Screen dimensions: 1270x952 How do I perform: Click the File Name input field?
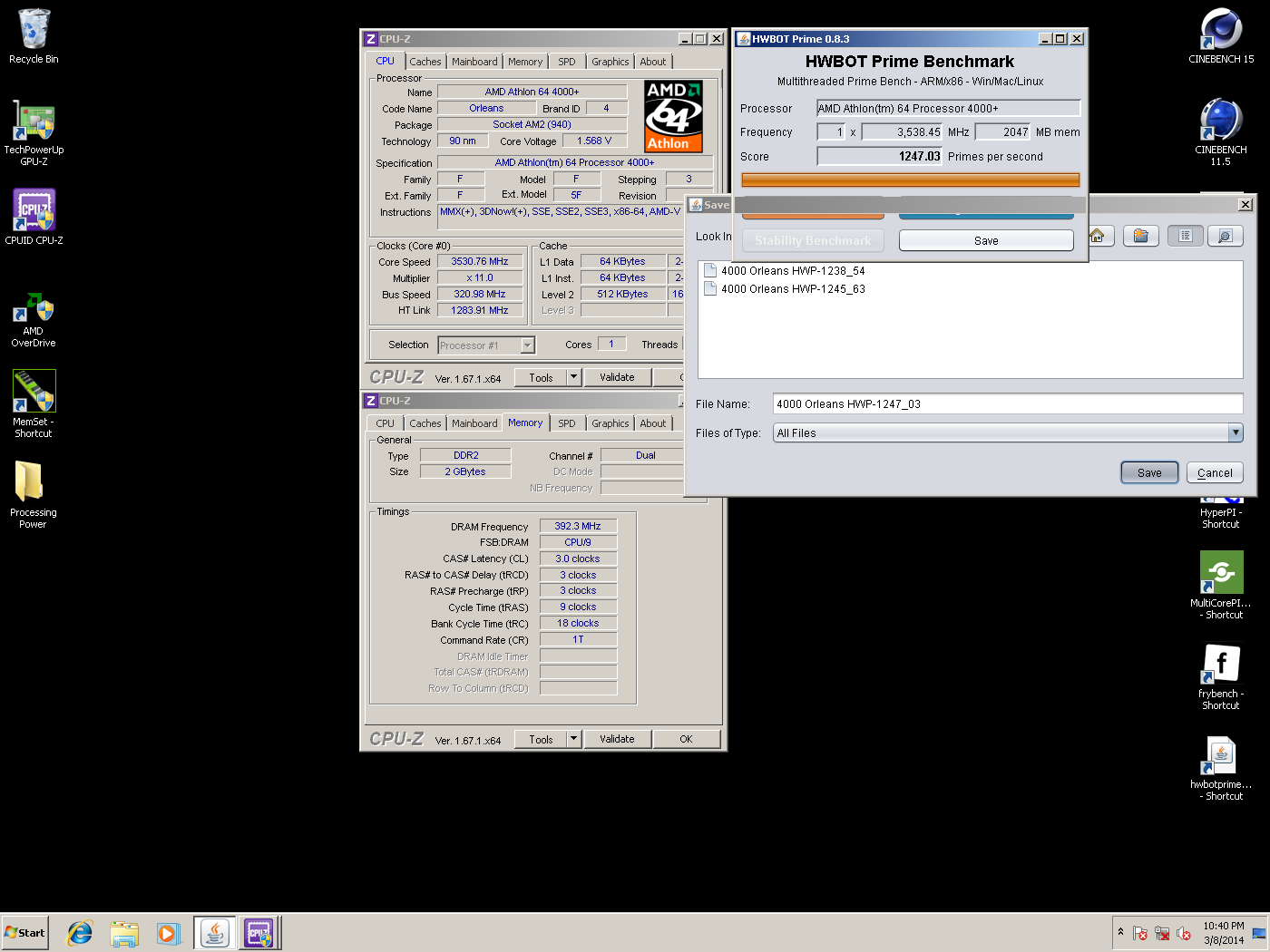(x=1008, y=403)
